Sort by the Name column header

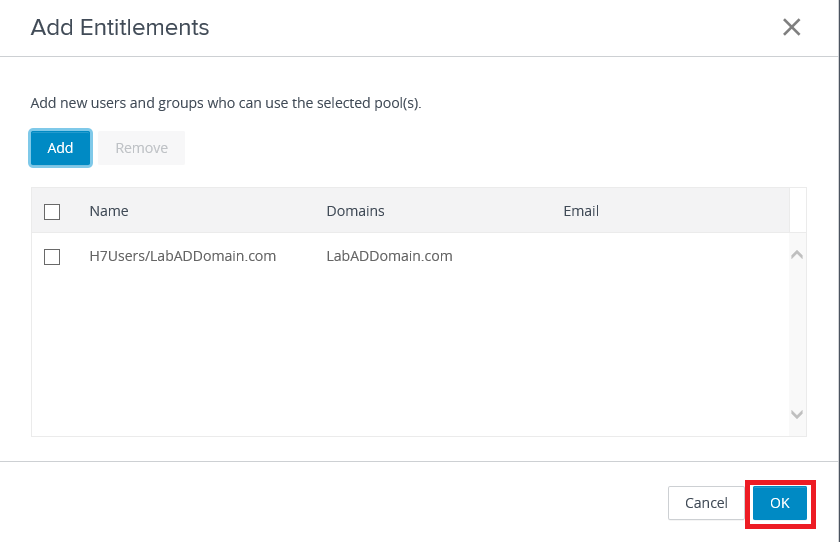point(109,211)
